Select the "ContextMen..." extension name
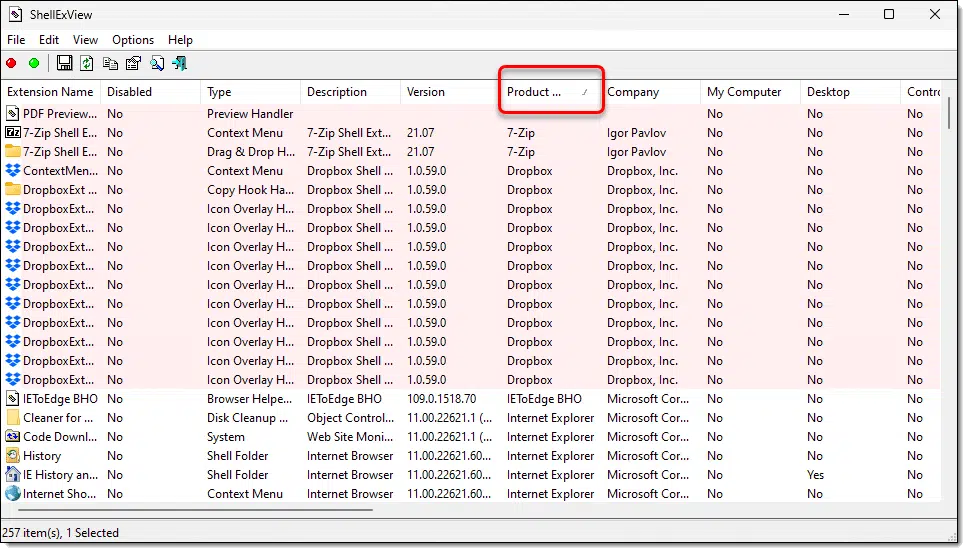 60,170
